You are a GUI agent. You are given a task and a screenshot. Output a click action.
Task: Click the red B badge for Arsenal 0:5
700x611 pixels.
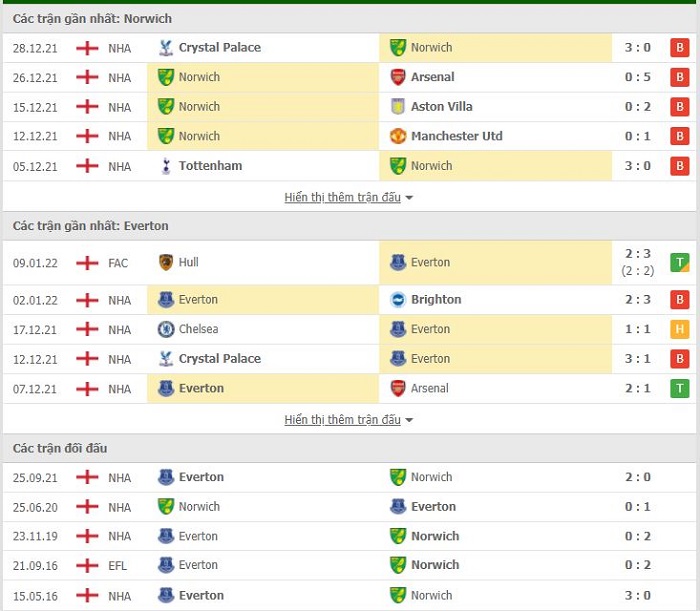tap(679, 77)
